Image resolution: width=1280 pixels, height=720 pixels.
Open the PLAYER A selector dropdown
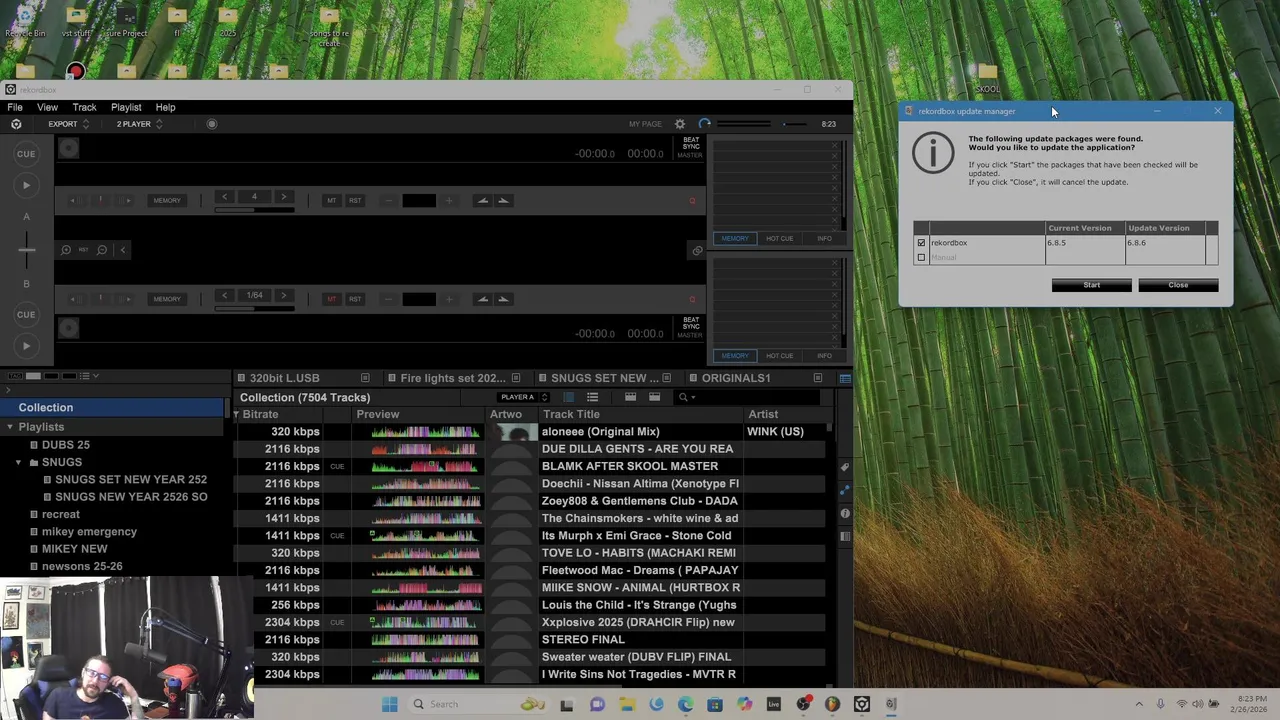[x=524, y=397]
